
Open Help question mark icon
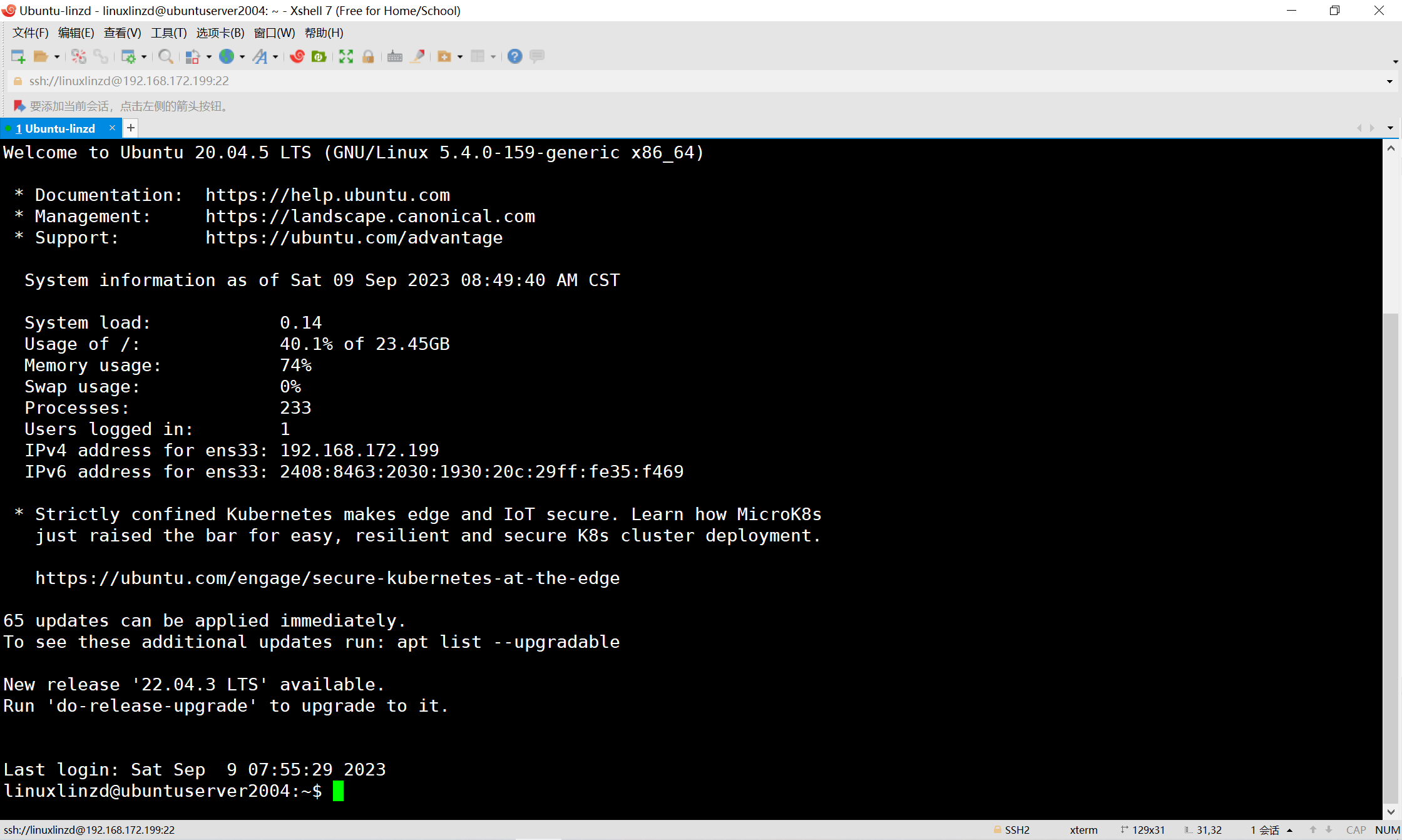point(514,56)
